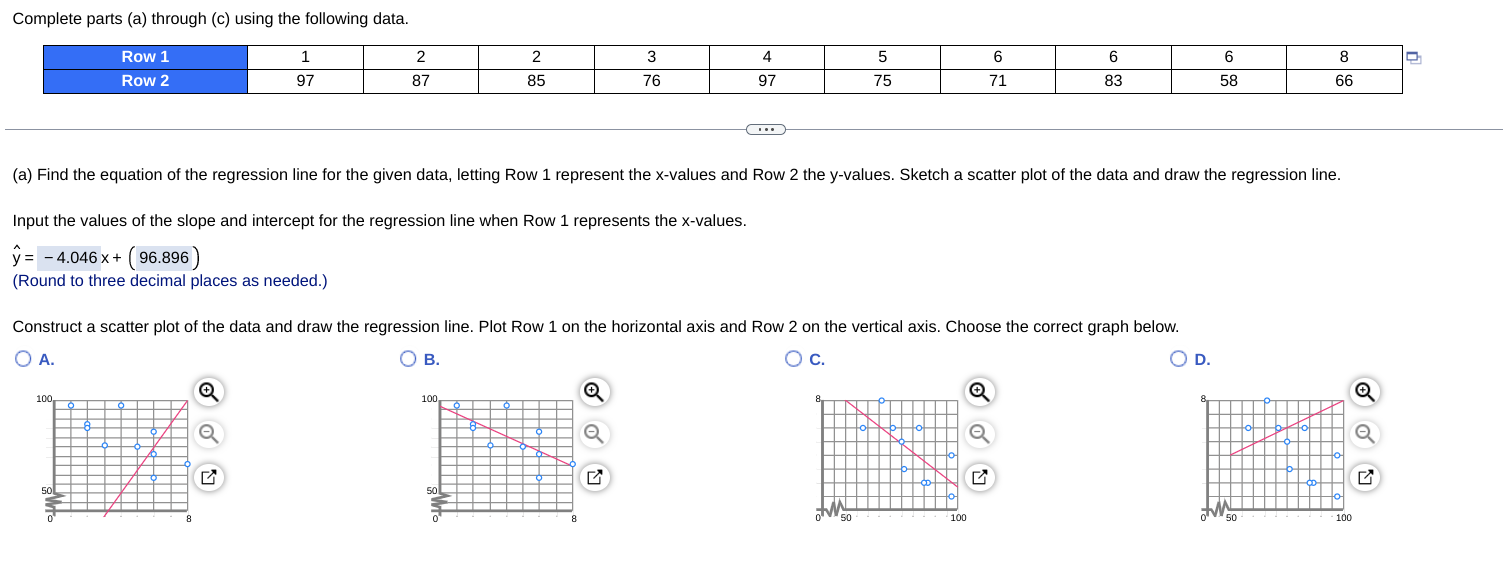Screen dimensions: 1503x585
Task: Select answer choice A
Action: [x=21, y=357]
